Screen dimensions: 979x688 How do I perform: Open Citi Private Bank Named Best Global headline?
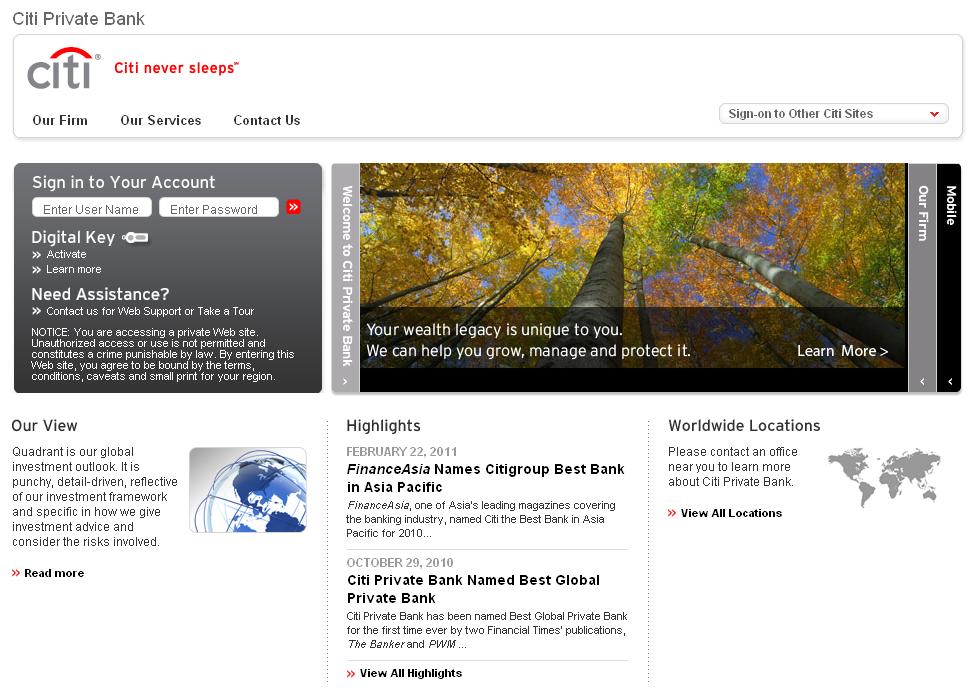point(473,589)
